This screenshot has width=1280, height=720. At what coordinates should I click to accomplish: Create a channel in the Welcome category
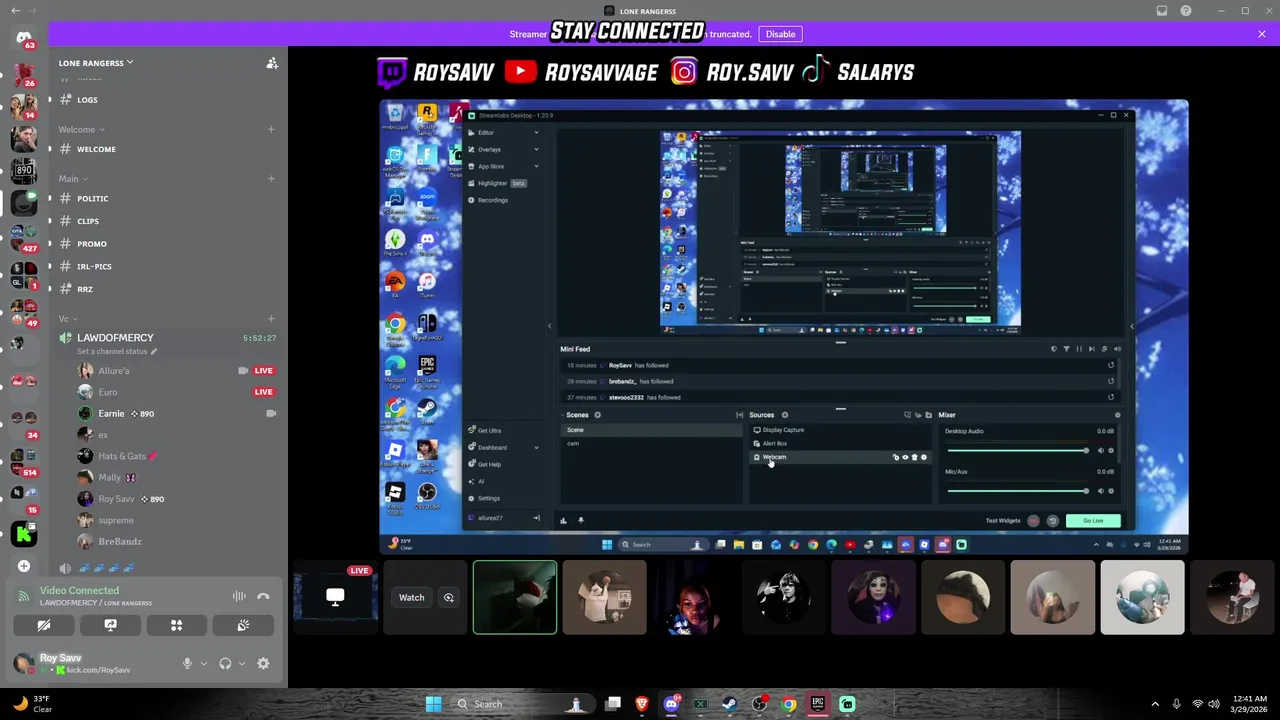point(271,129)
